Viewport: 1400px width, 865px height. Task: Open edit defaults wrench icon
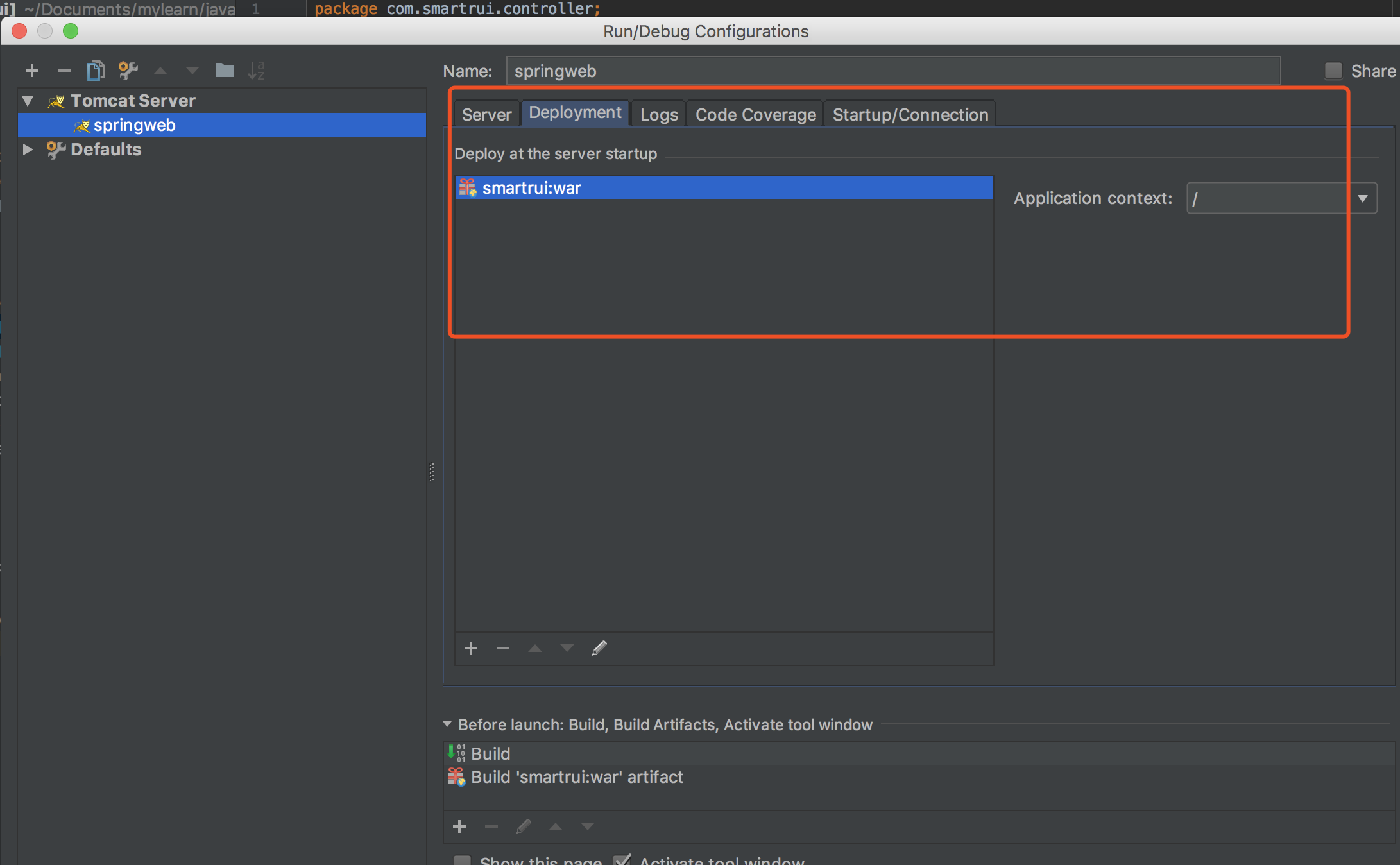pyautogui.click(x=128, y=71)
